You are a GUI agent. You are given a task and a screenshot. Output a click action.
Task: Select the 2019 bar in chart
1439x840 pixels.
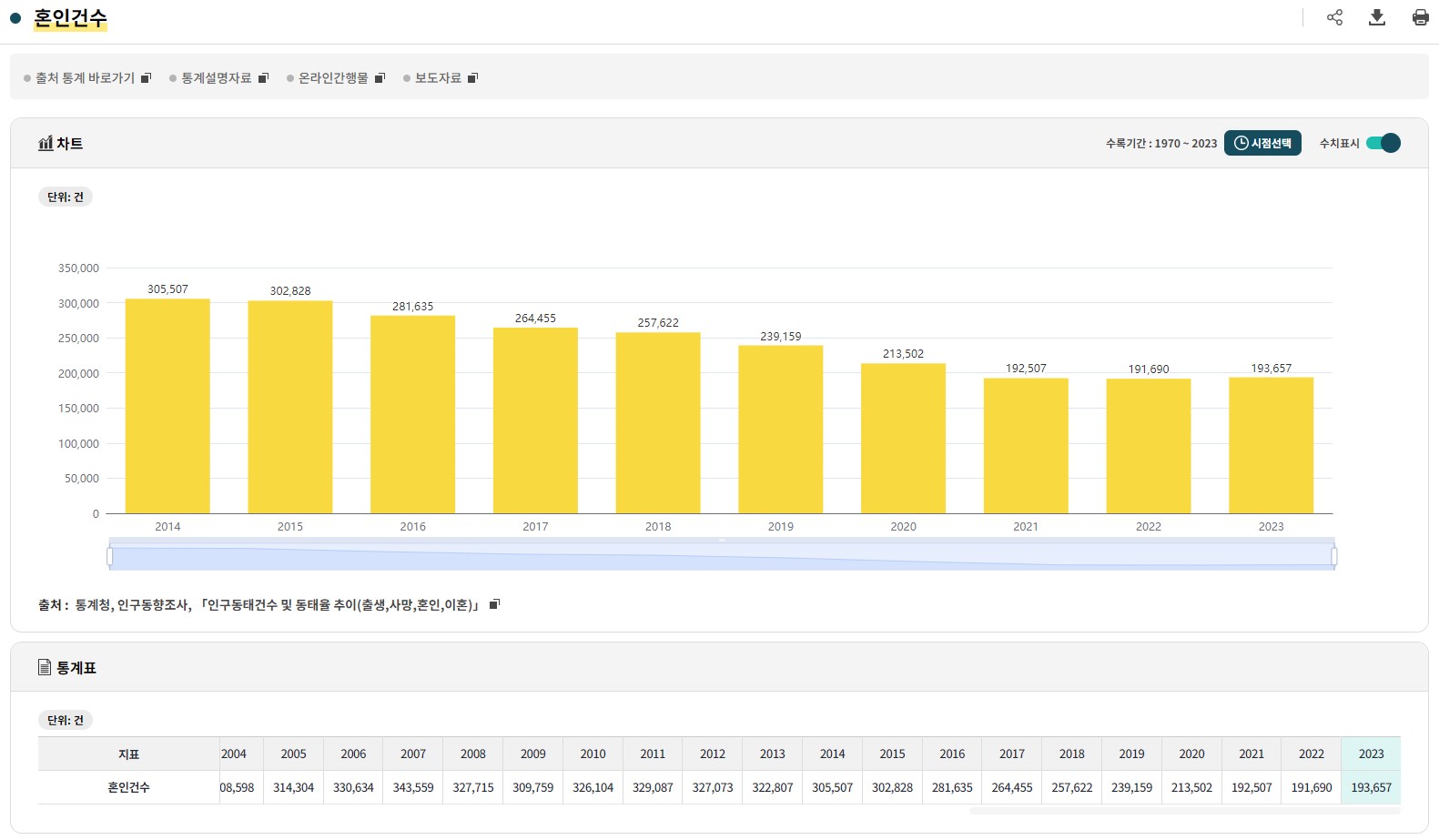(781, 430)
